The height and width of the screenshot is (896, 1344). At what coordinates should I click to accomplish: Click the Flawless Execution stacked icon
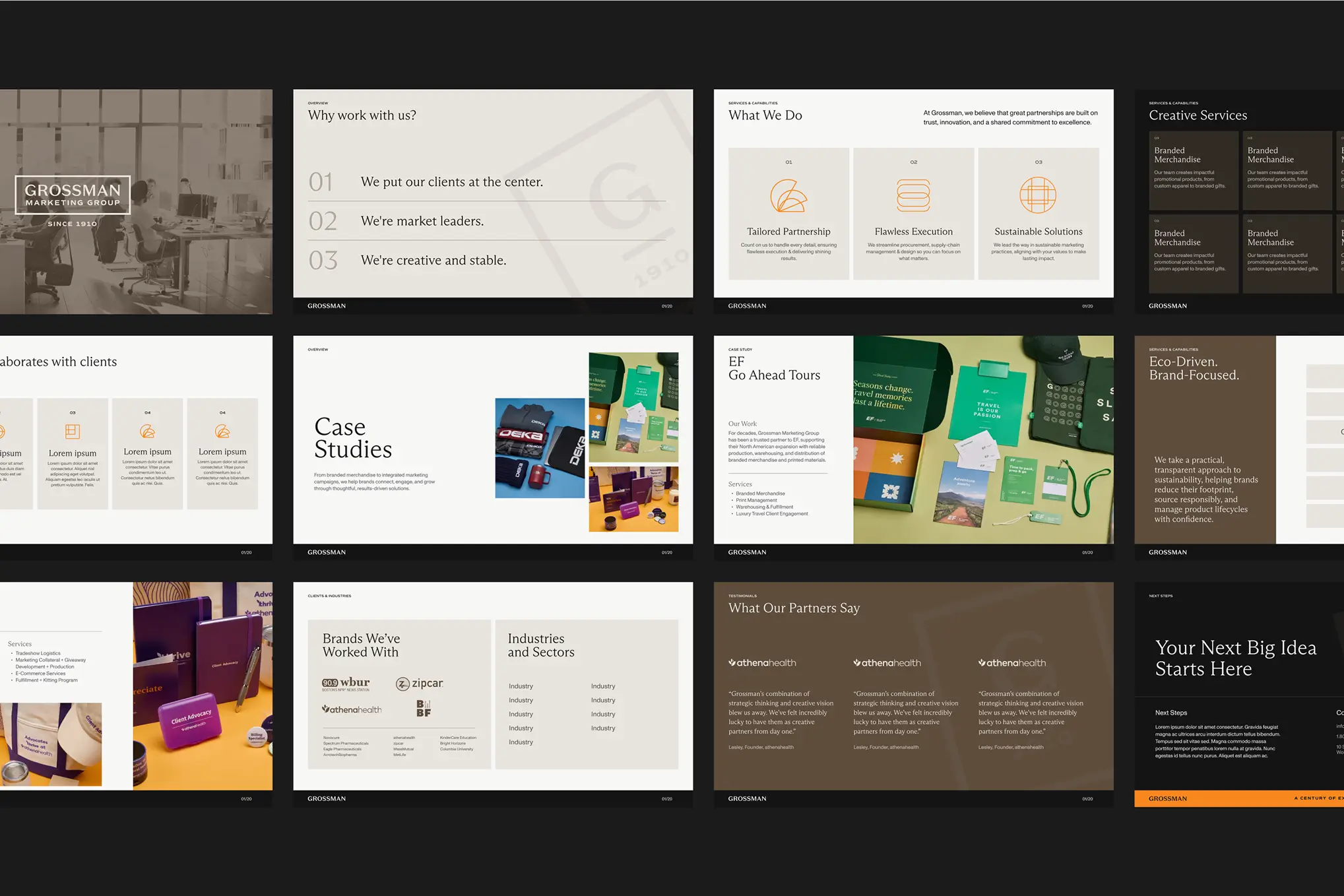point(913,195)
